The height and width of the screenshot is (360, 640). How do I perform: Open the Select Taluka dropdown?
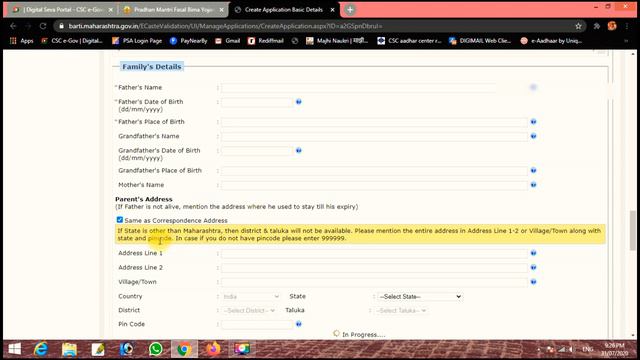pos(402,310)
